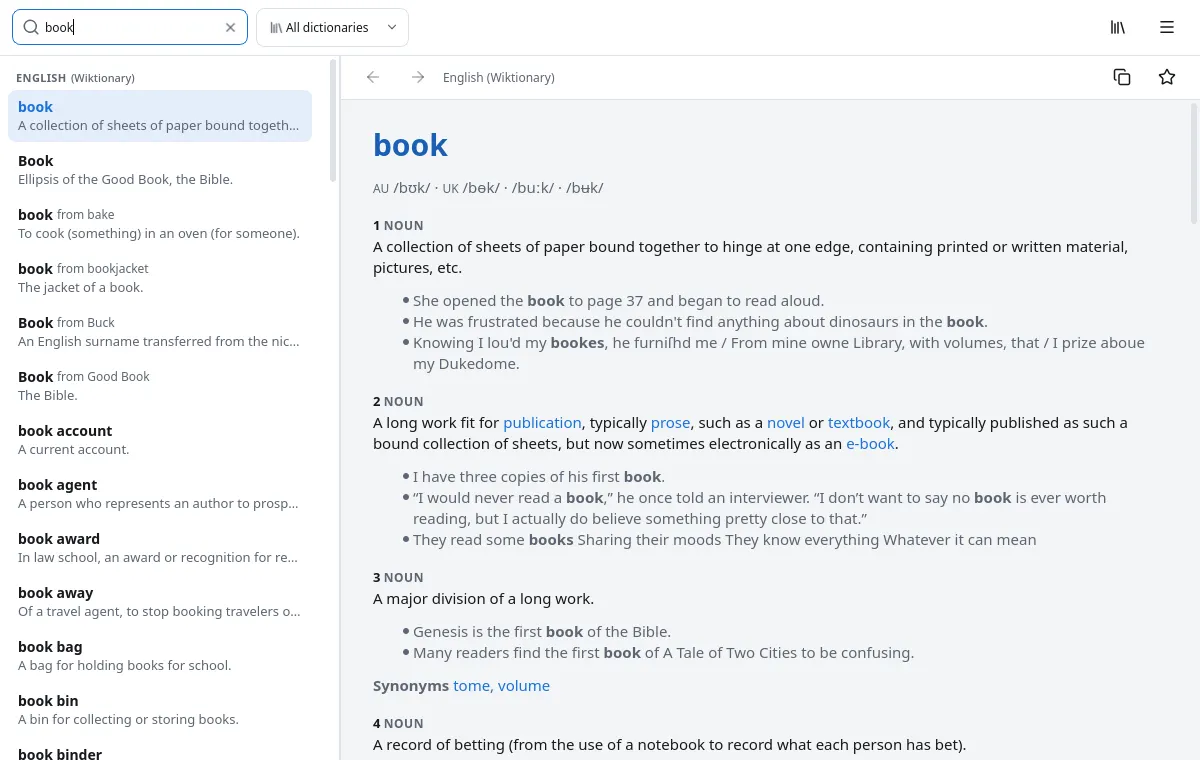Select the 'book bag' result
Viewport: 1200px width, 760px height.
point(160,656)
